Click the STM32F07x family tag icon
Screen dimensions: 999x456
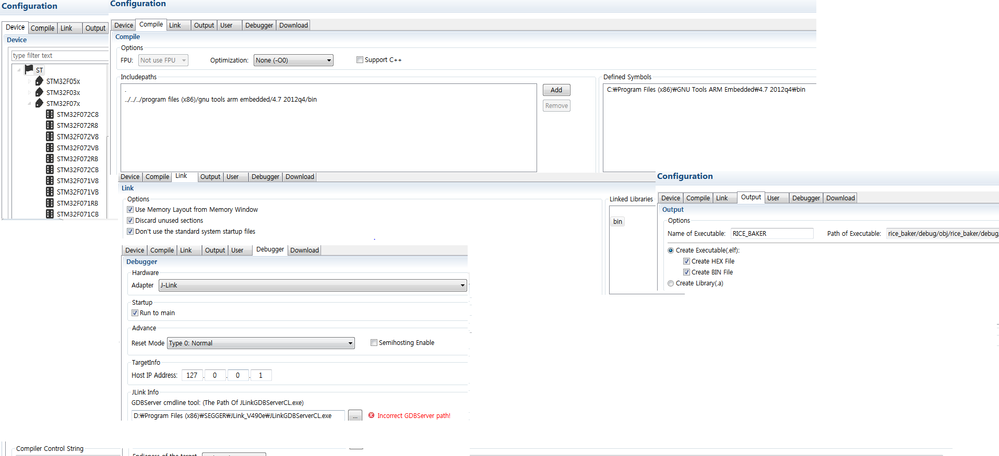click(x=40, y=103)
